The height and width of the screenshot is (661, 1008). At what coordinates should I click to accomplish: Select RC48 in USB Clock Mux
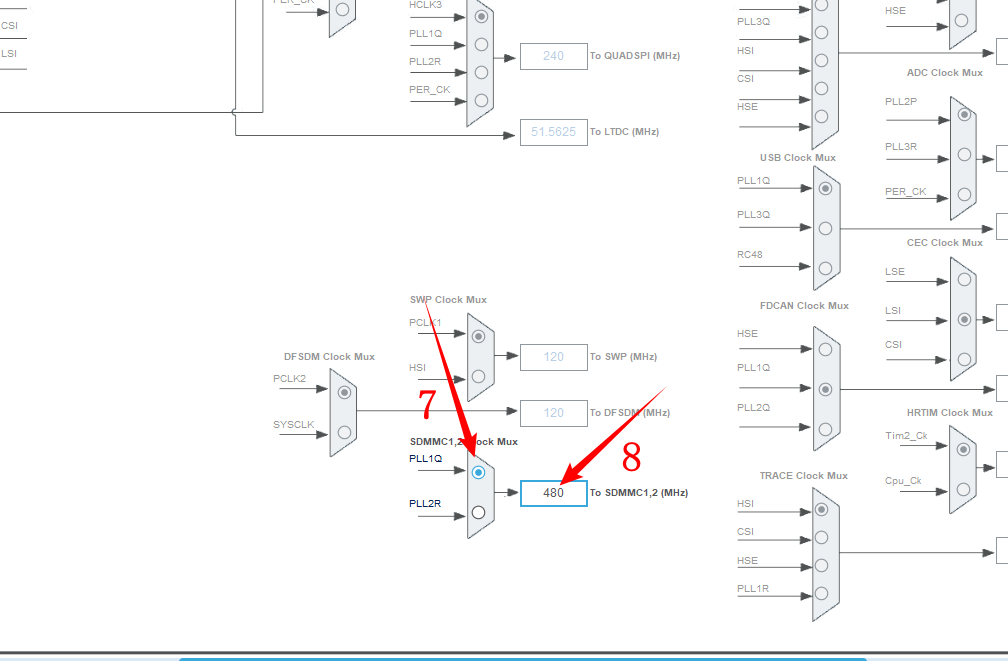[825, 268]
